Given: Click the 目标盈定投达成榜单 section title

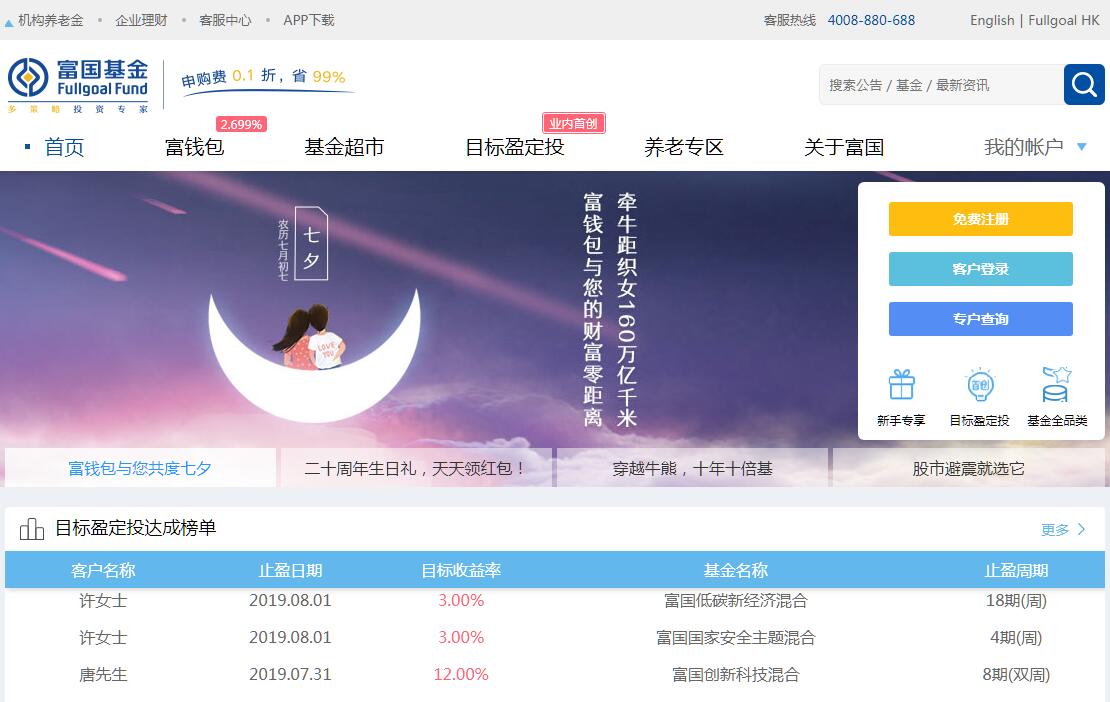Looking at the screenshot, I should tap(135, 528).
